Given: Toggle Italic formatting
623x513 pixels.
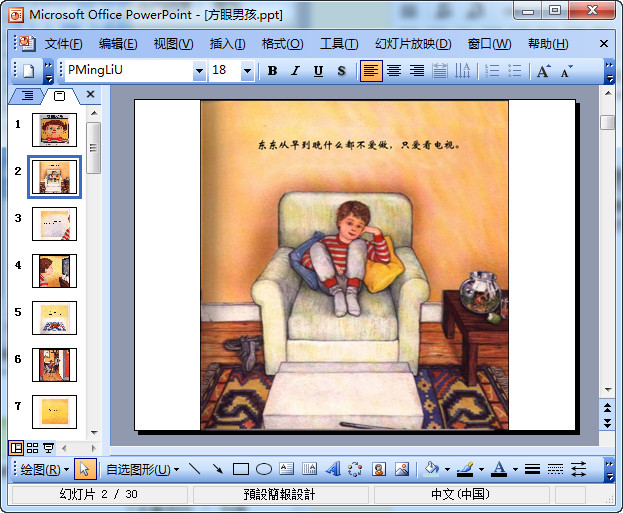Looking at the screenshot, I should pyautogui.click(x=295, y=71).
